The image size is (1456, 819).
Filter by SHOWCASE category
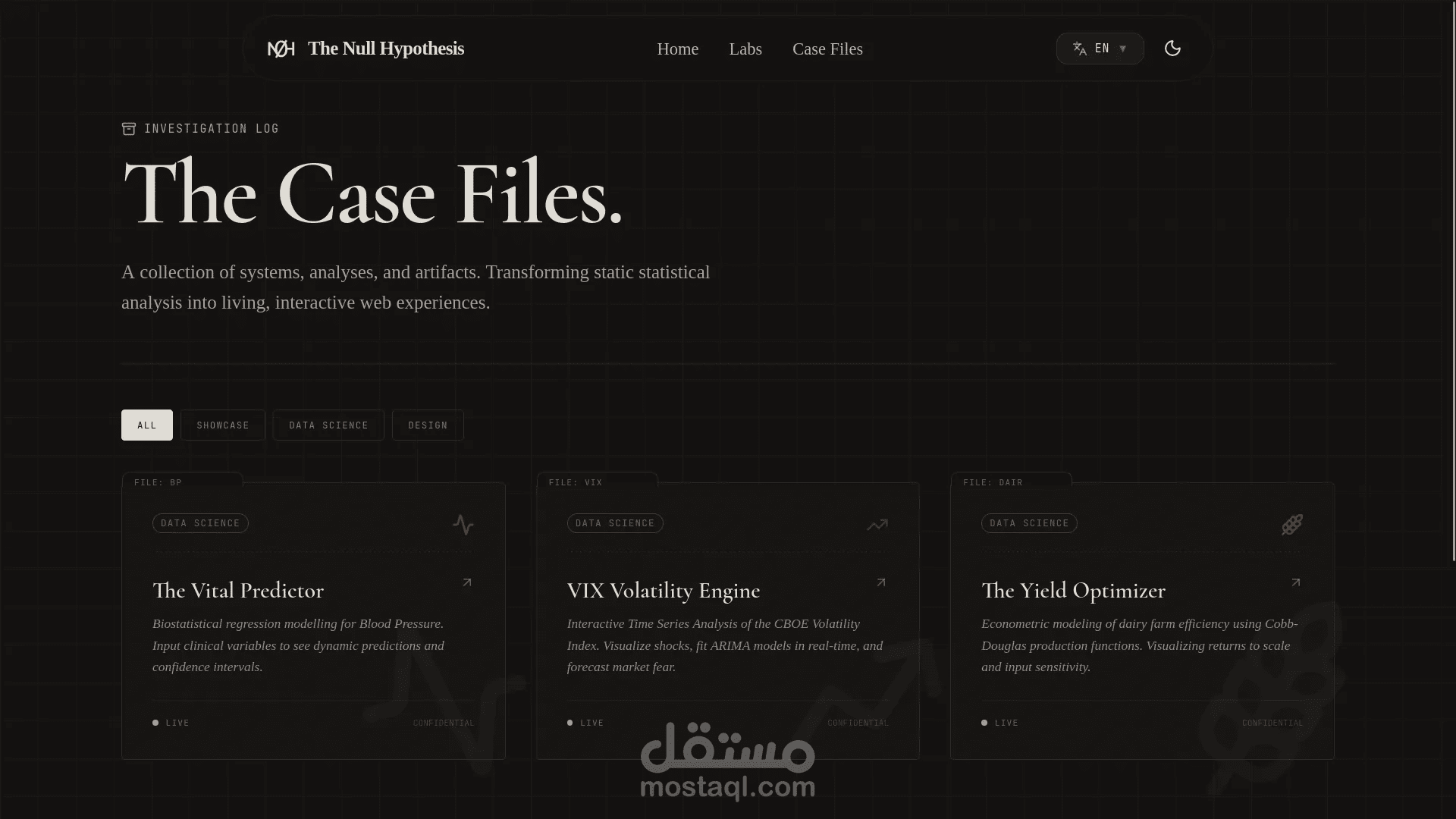pos(223,425)
